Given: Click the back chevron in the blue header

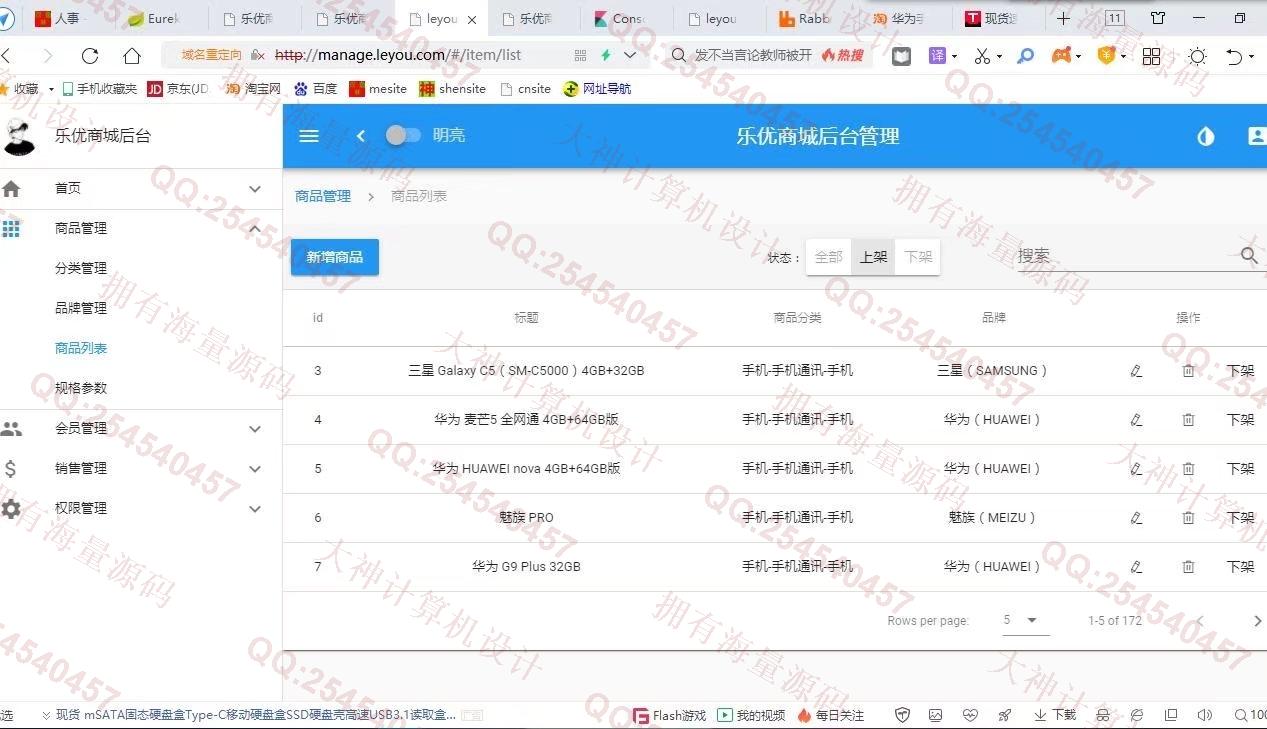Looking at the screenshot, I should [361, 136].
